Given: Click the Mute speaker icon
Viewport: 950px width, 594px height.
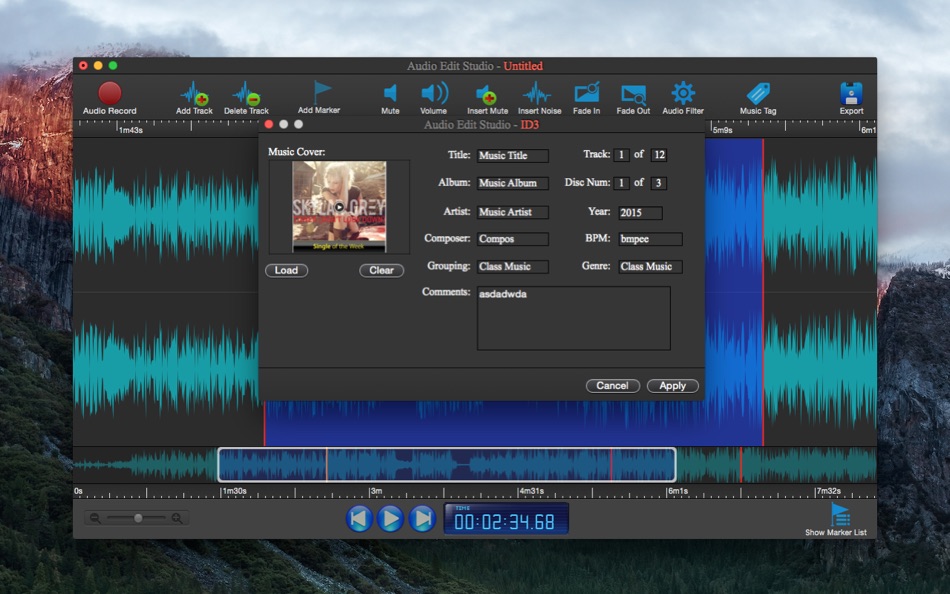Looking at the screenshot, I should pos(390,93).
